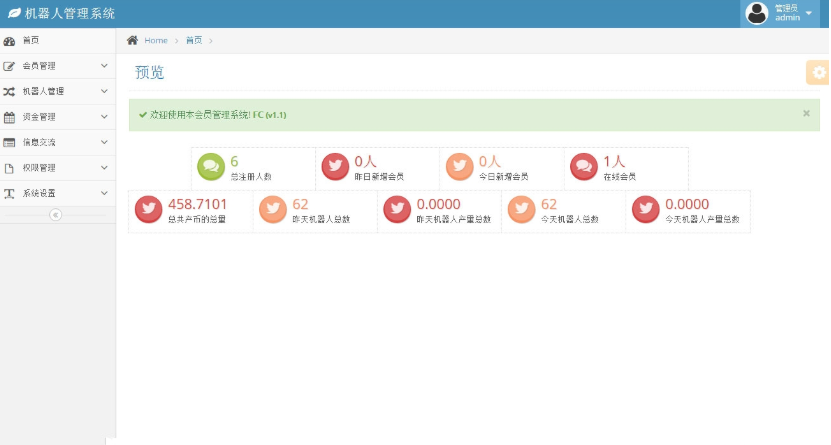Collapse the sidebar with double-arrow button
This screenshot has width=831, height=445.
[x=55, y=215]
